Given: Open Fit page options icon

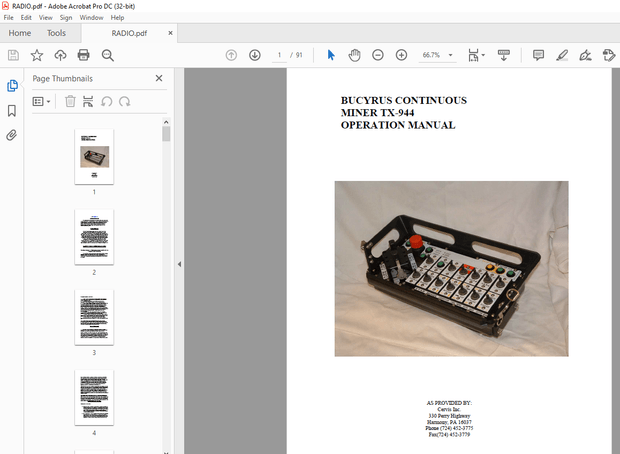Looking at the screenshot, I should click(x=473, y=55).
